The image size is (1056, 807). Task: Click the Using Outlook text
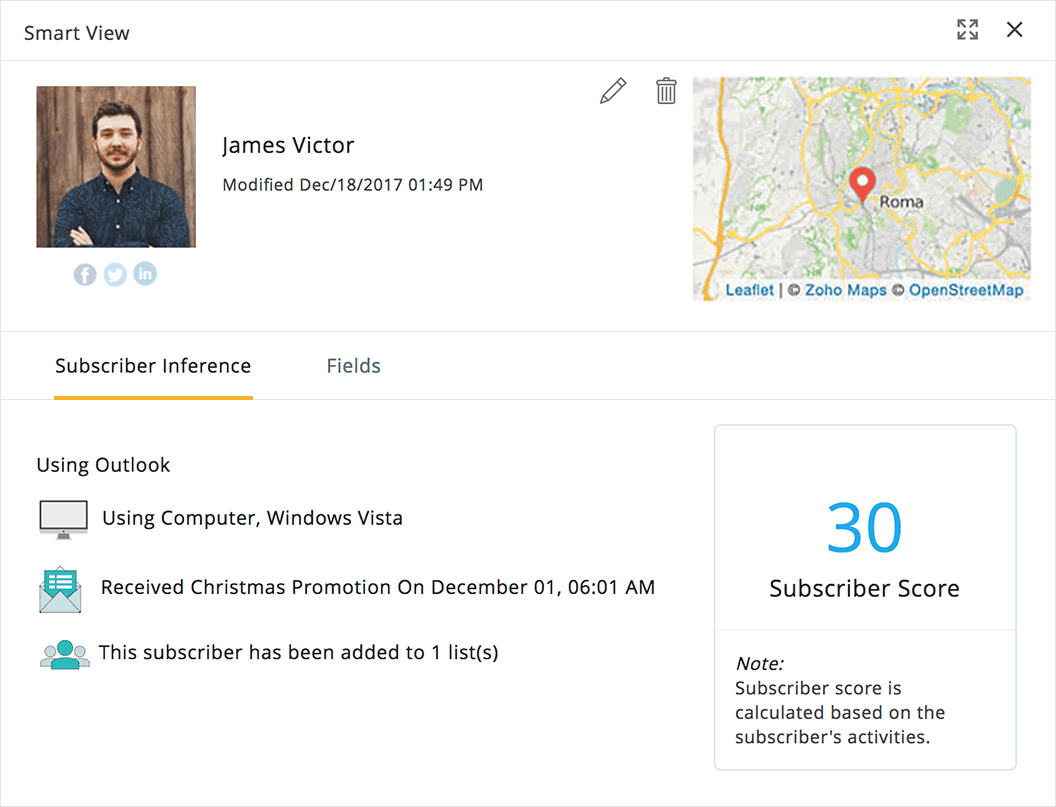coord(103,465)
